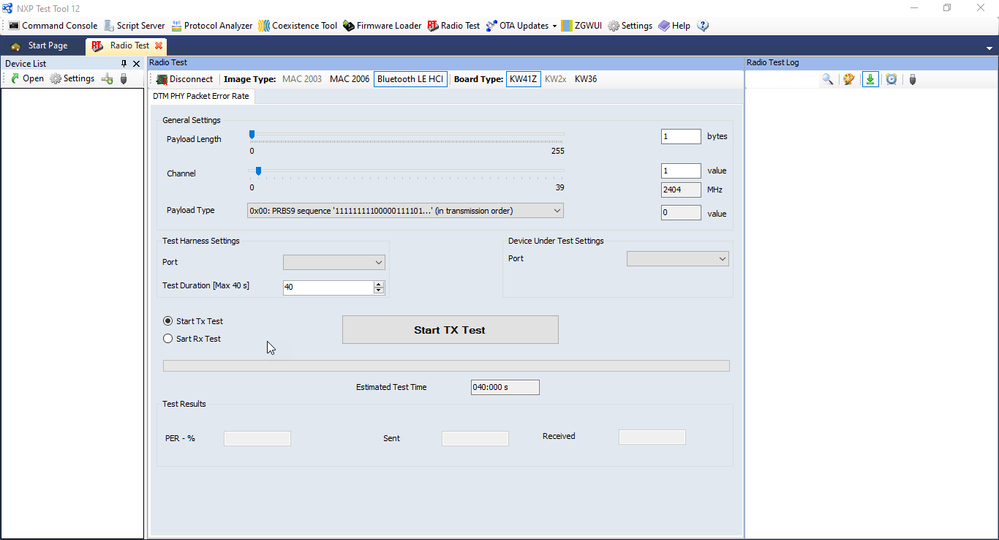
Task: Click the Received result field
Action: [652, 437]
